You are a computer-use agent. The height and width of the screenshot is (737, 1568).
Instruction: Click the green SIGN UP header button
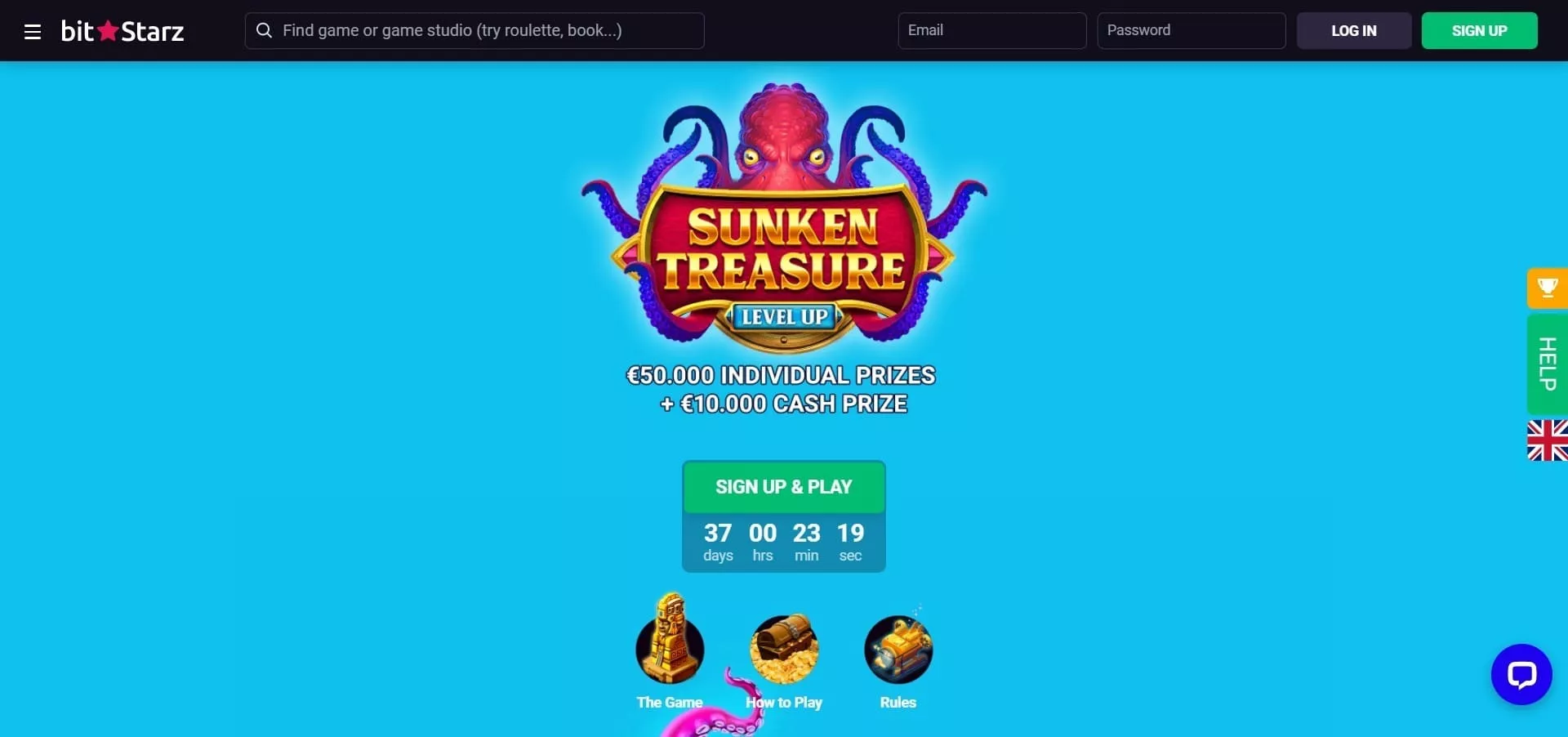pos(1480,30)
